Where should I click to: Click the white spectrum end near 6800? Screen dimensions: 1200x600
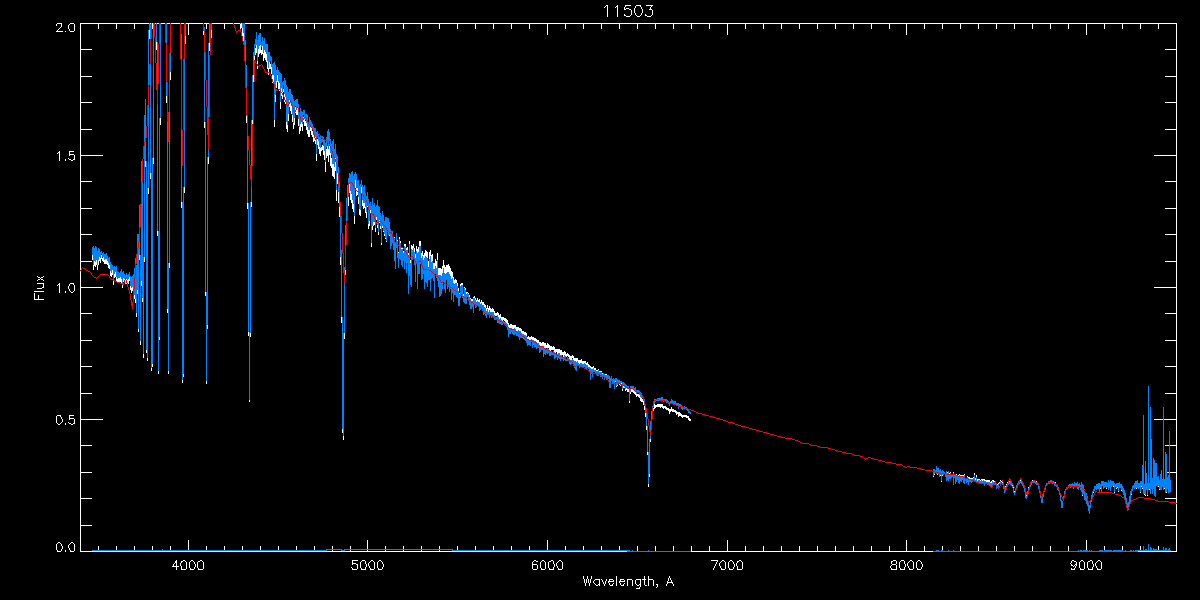tap(689, 417)
